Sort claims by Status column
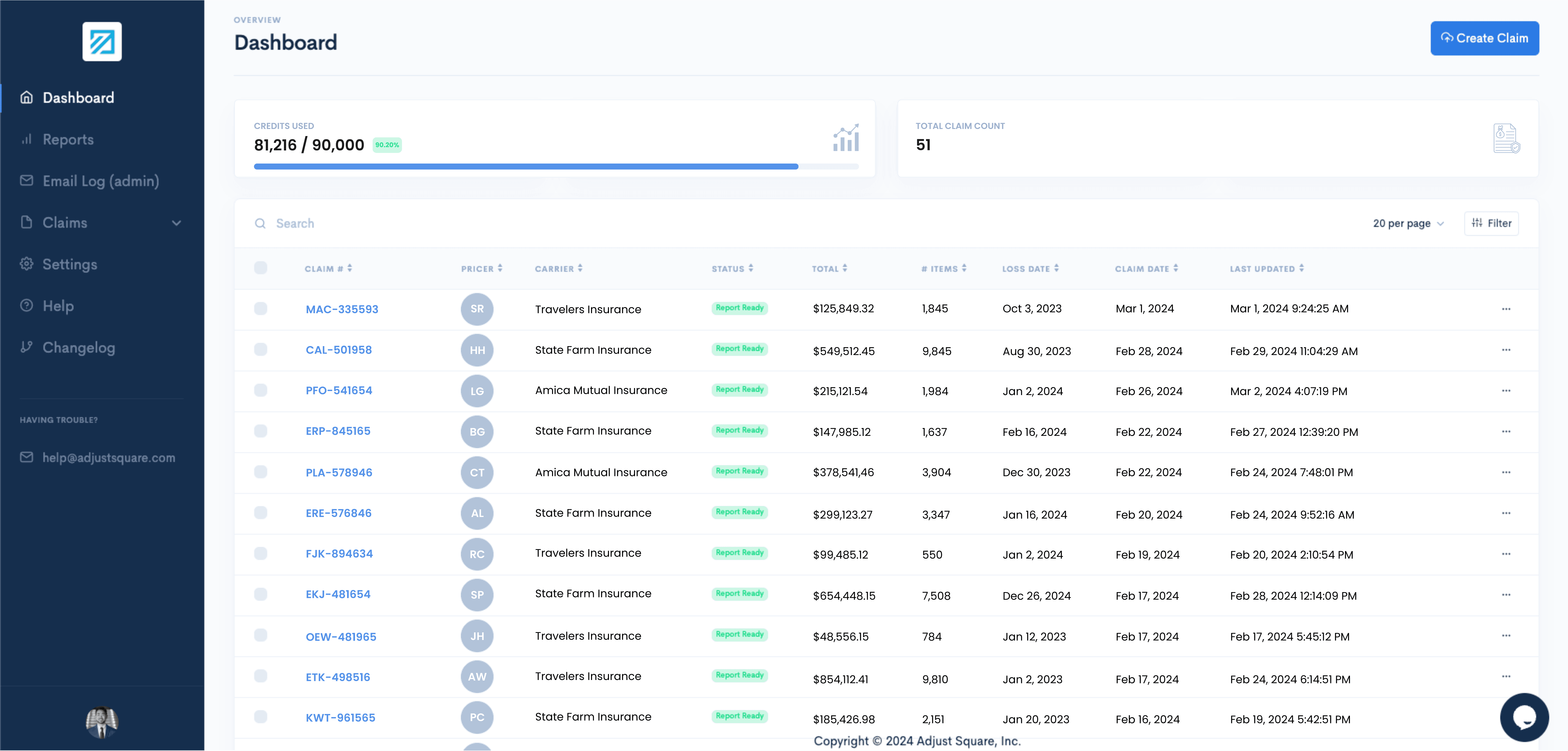The height and width of the screenshot is (751, 1568). [732, 268]
